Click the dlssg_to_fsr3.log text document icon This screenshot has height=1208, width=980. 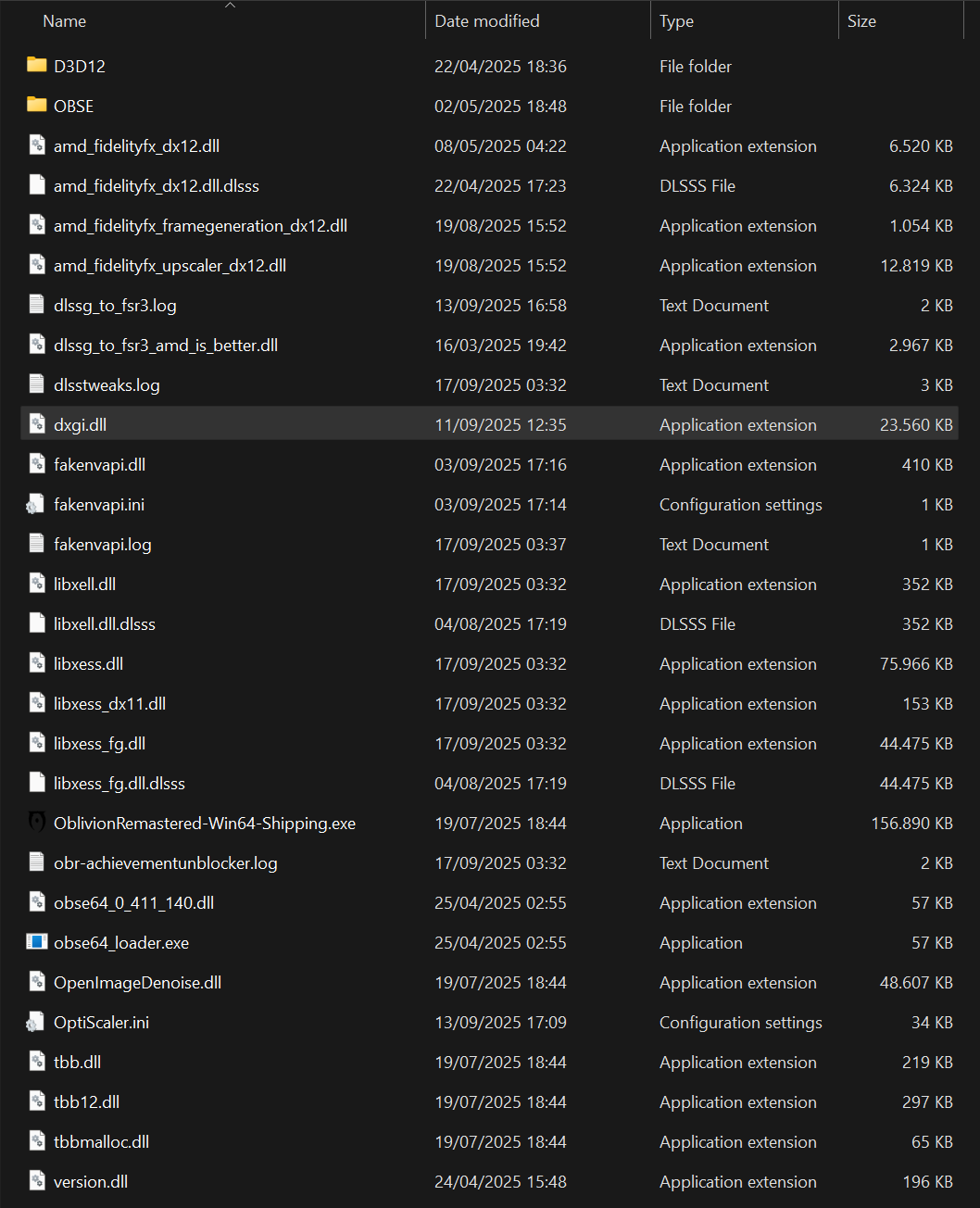coord(37,305)
